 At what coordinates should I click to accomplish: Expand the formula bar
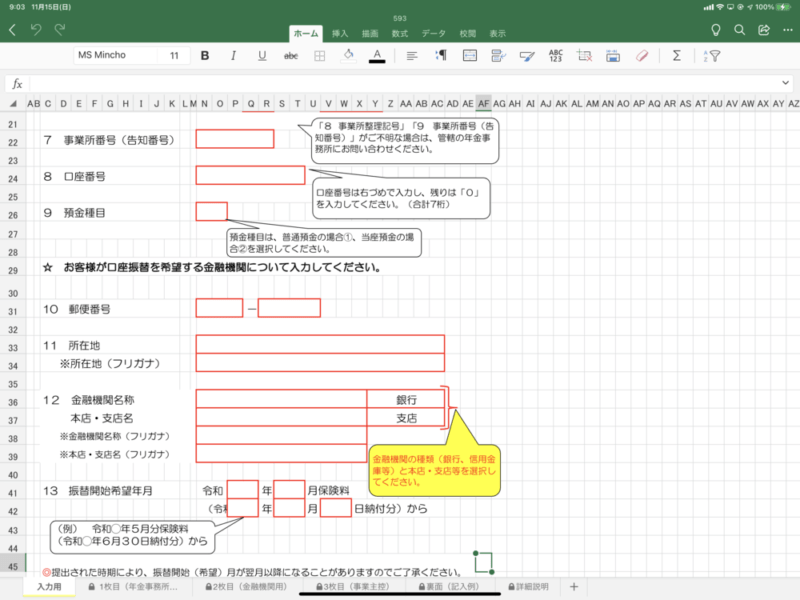[785, 83]
